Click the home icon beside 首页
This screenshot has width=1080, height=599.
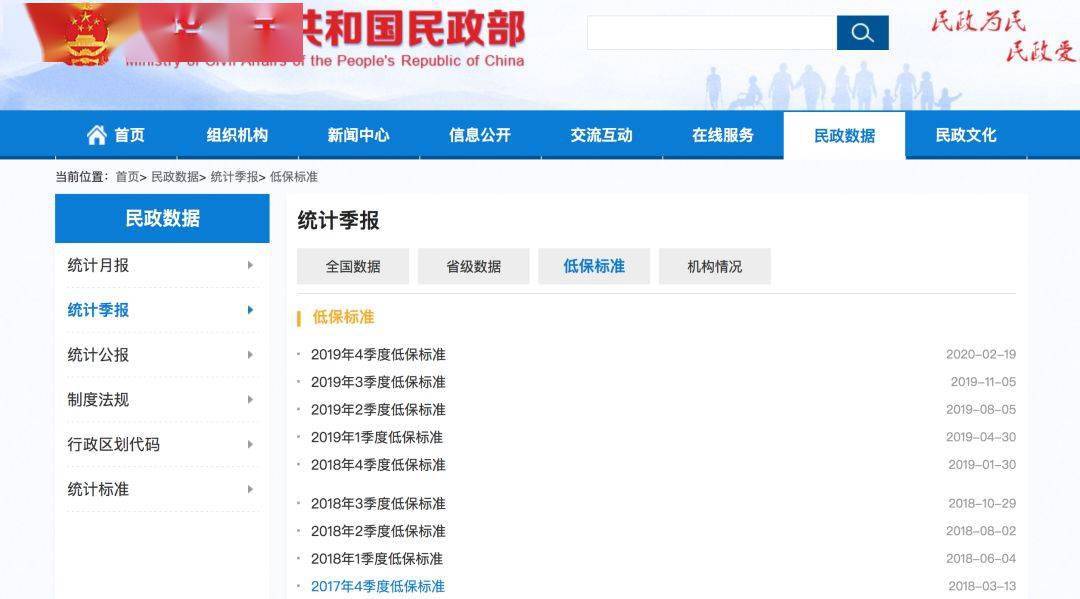click(x=98, y=134)
